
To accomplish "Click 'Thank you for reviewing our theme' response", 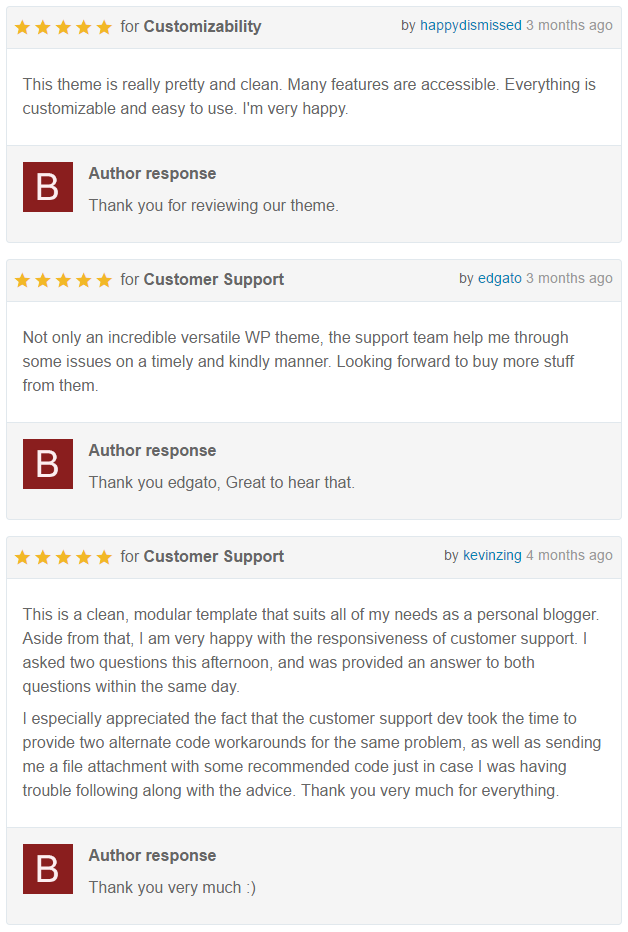I will pos(214,206).
